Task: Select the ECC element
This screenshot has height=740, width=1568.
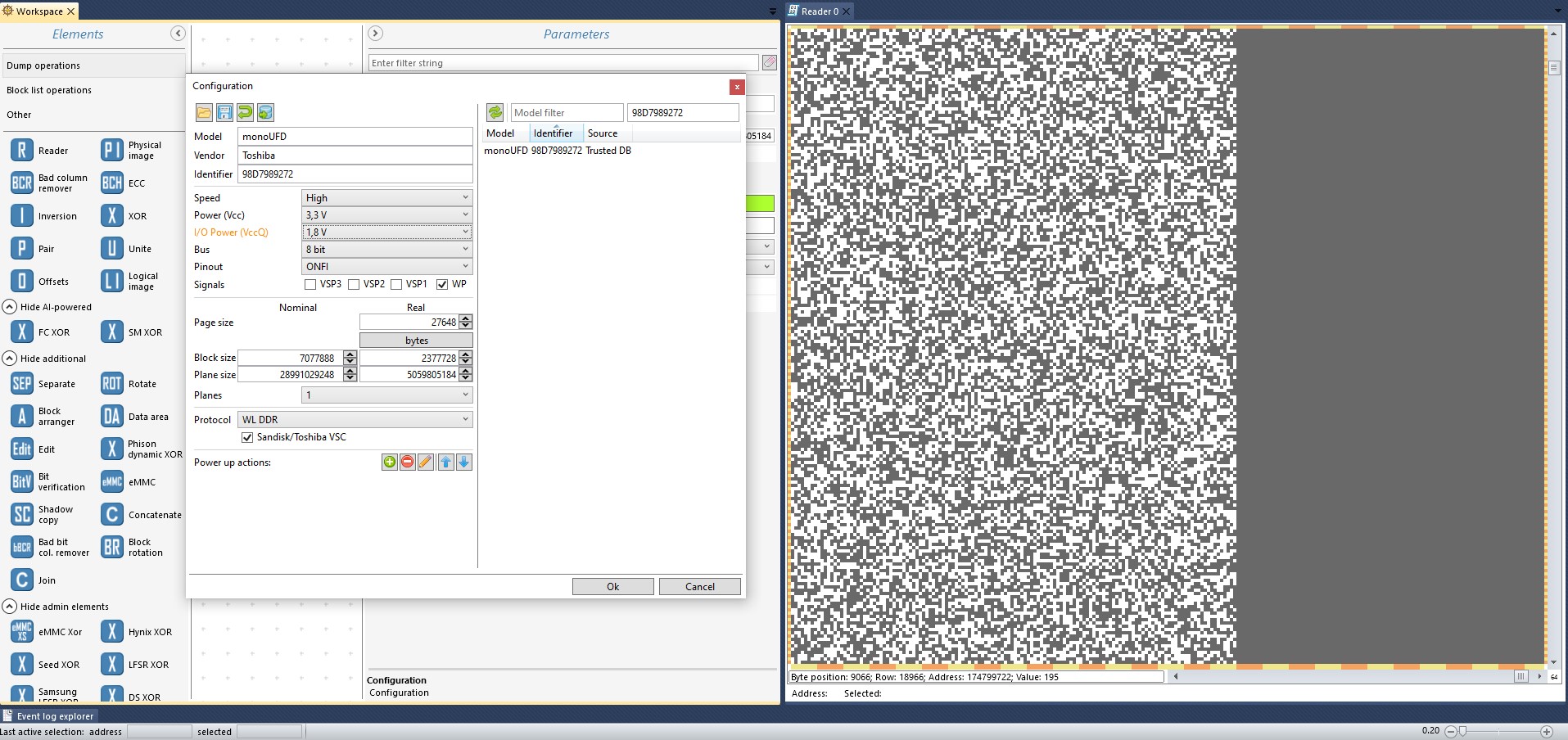Action: click(124, 183)
